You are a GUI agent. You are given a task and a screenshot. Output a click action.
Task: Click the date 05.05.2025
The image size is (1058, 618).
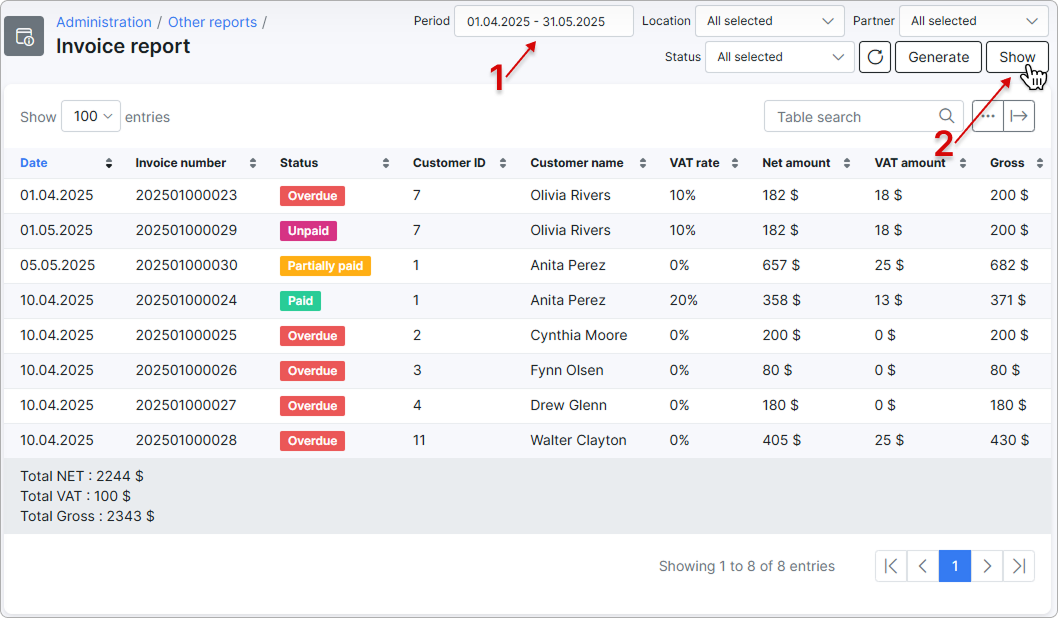point(57,265)
